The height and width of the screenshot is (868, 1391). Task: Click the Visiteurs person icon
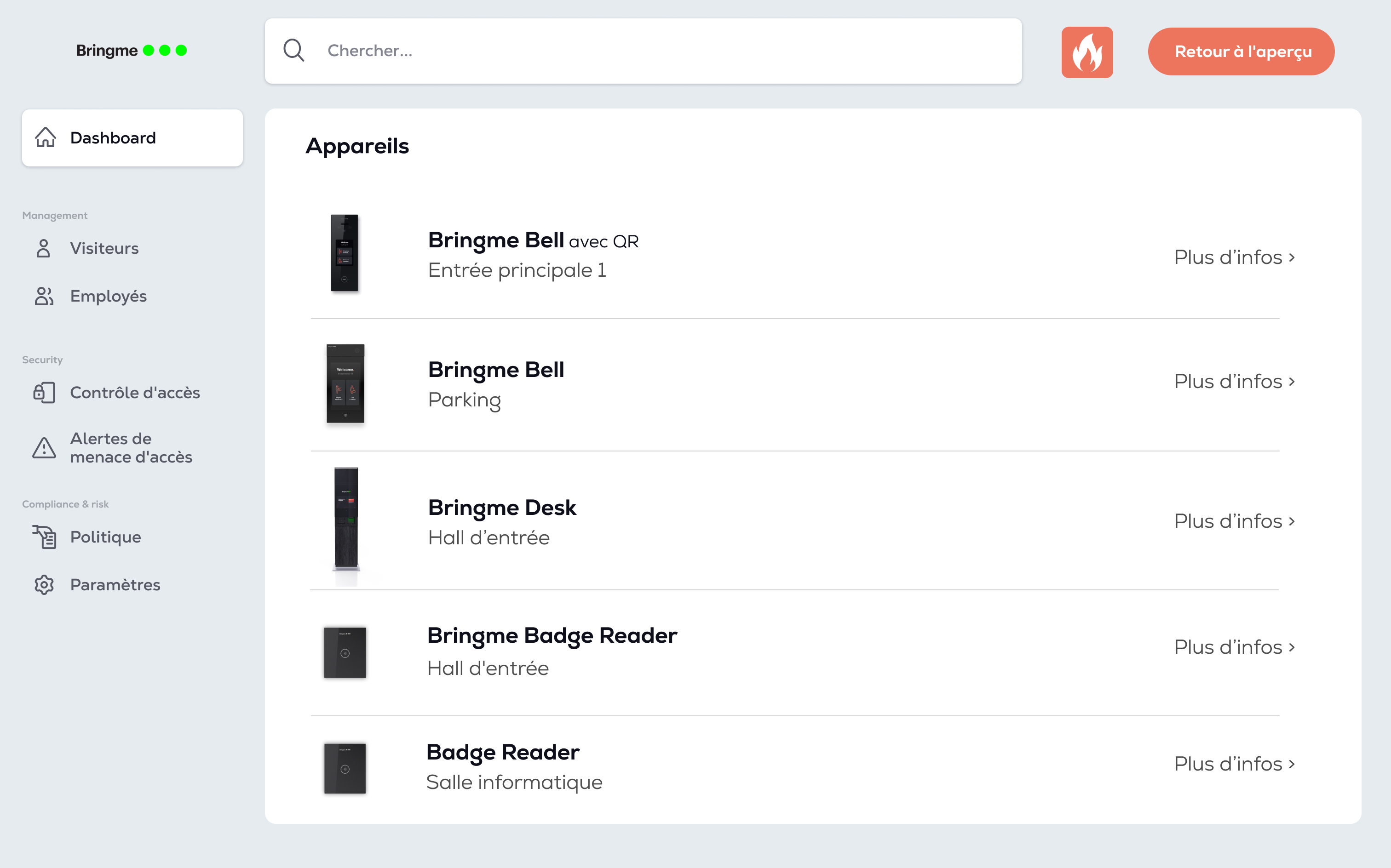44,248
